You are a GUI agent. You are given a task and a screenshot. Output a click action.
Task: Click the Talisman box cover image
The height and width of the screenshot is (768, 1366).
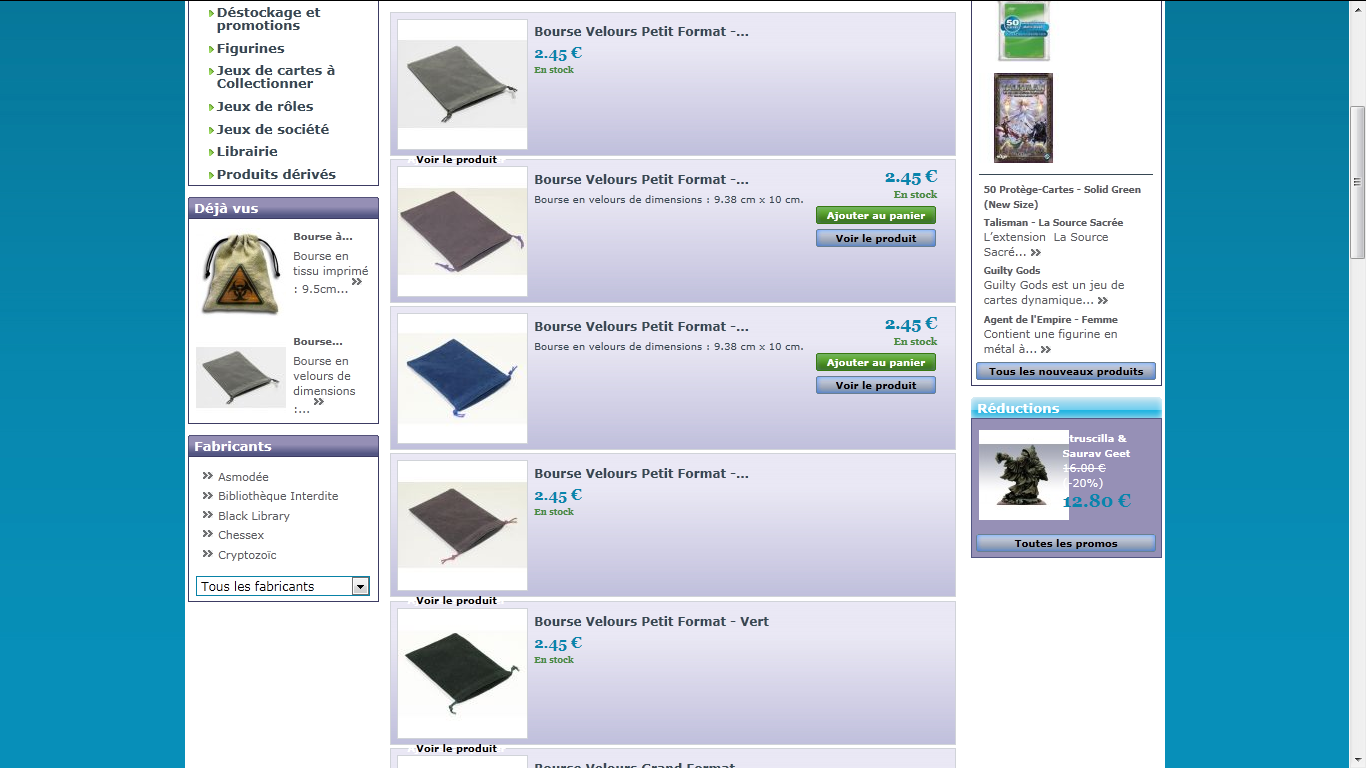point(1023,118)
